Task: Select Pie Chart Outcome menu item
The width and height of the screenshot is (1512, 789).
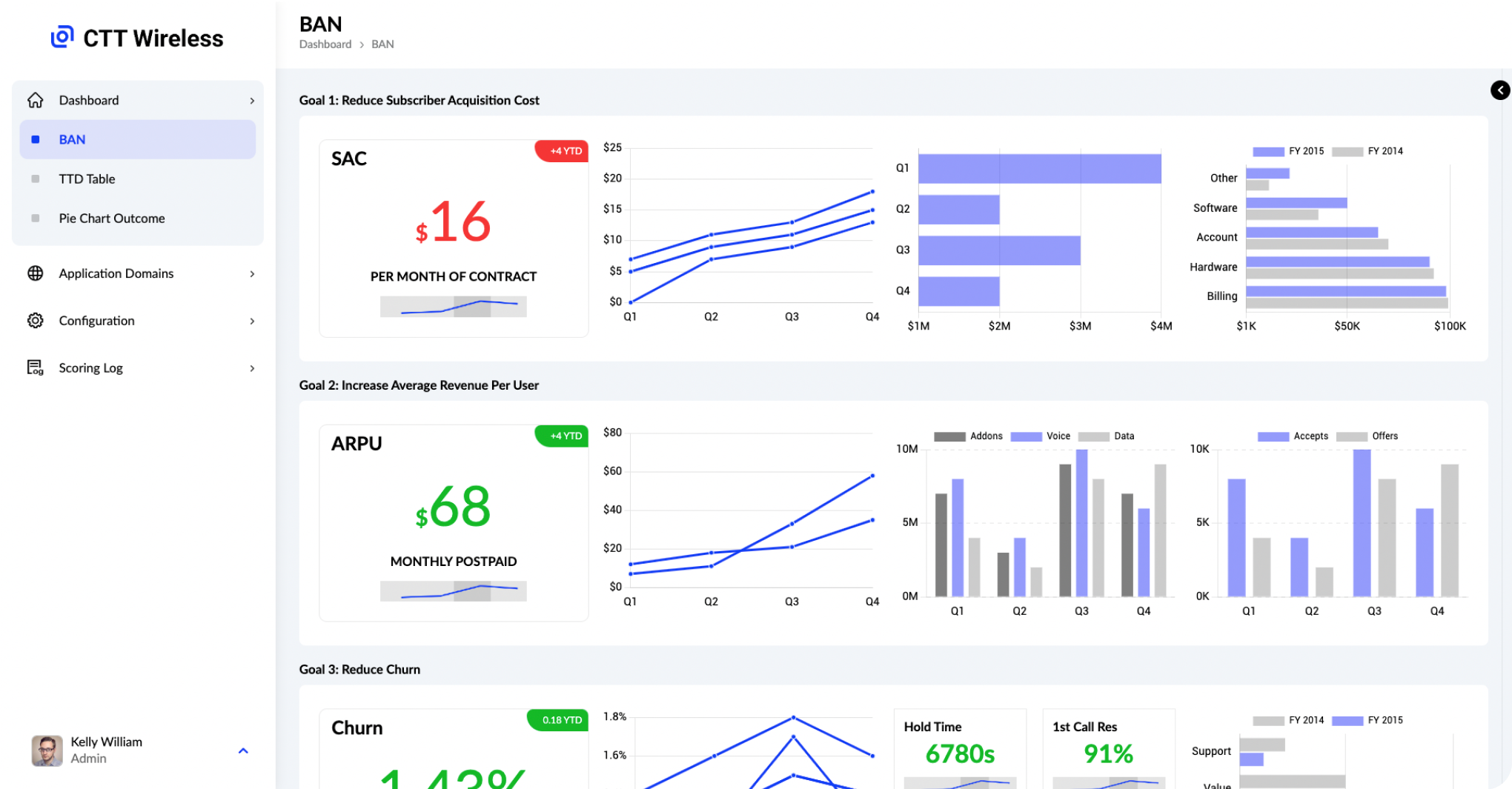Action: [x=111, y=219]
